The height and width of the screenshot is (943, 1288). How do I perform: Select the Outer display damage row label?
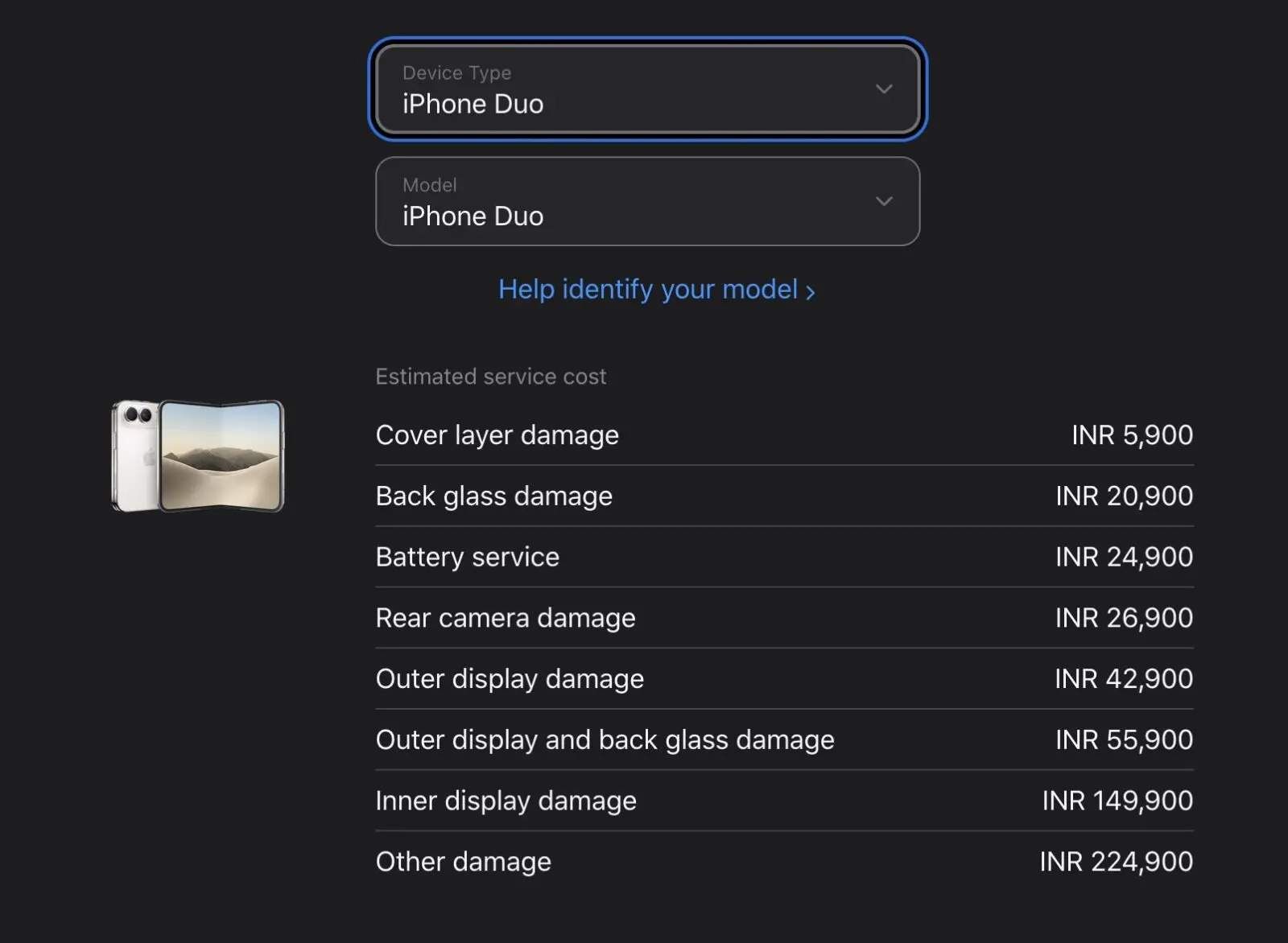click(x=510, y=679)
